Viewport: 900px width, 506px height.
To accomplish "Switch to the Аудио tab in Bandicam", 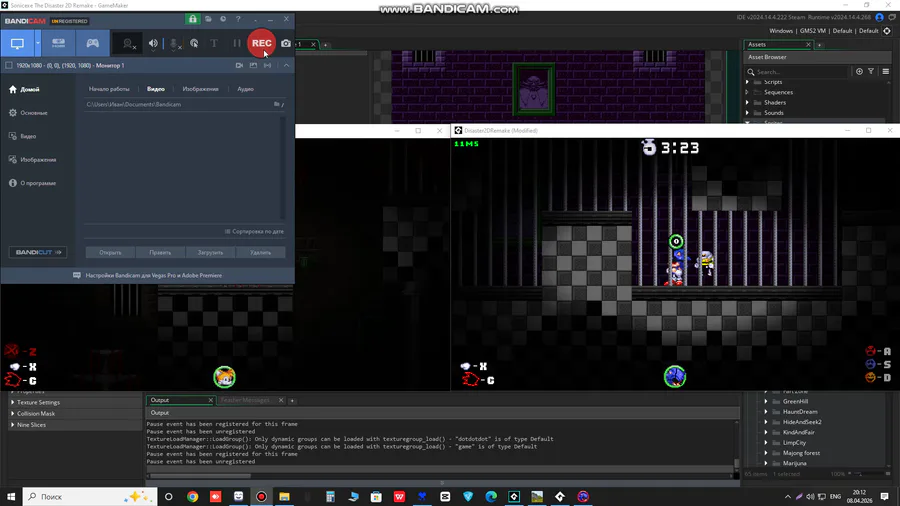I will (246, 89).
